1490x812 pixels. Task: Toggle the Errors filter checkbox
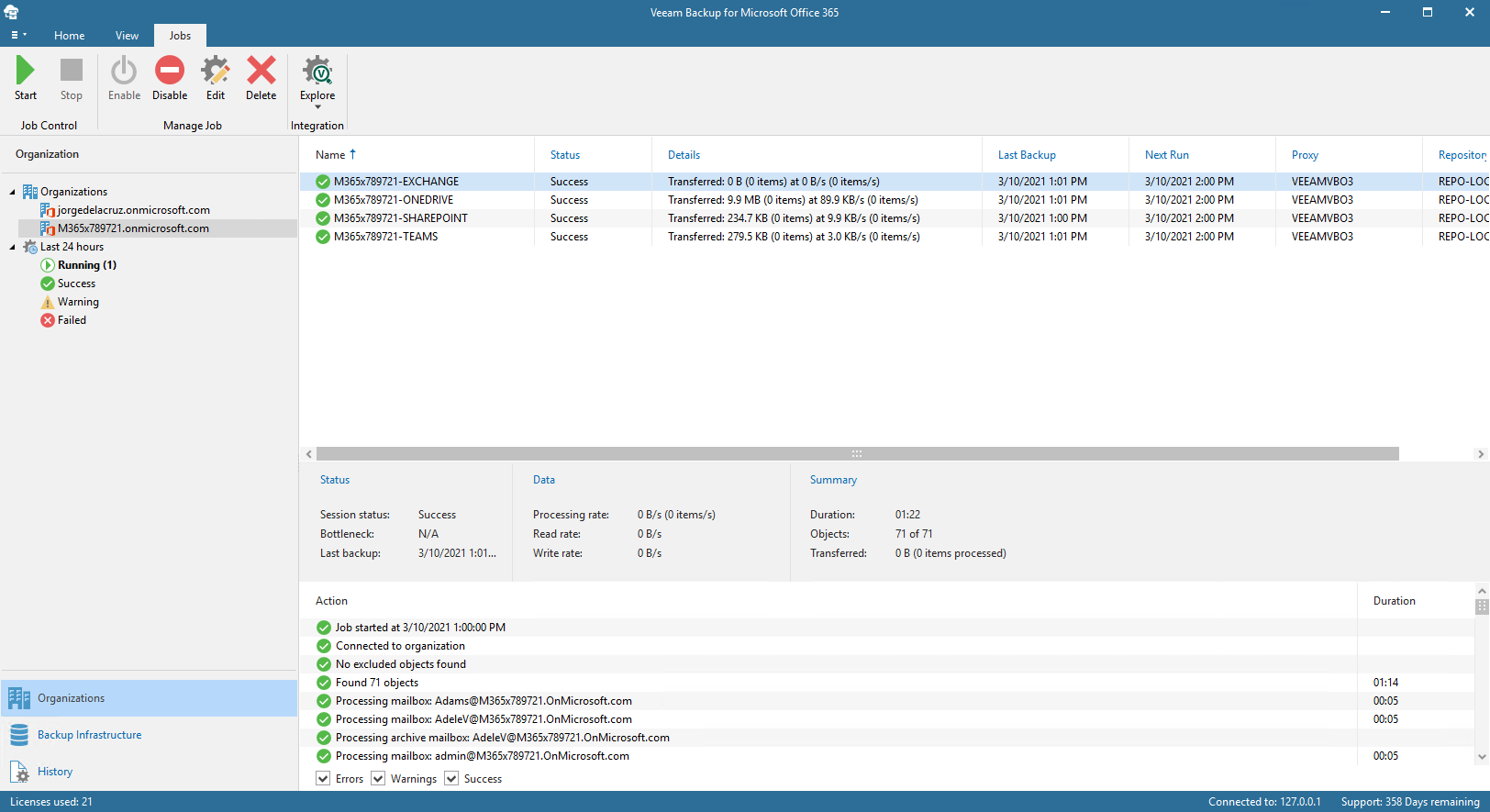pyautogui.click(x=323, y=779)
